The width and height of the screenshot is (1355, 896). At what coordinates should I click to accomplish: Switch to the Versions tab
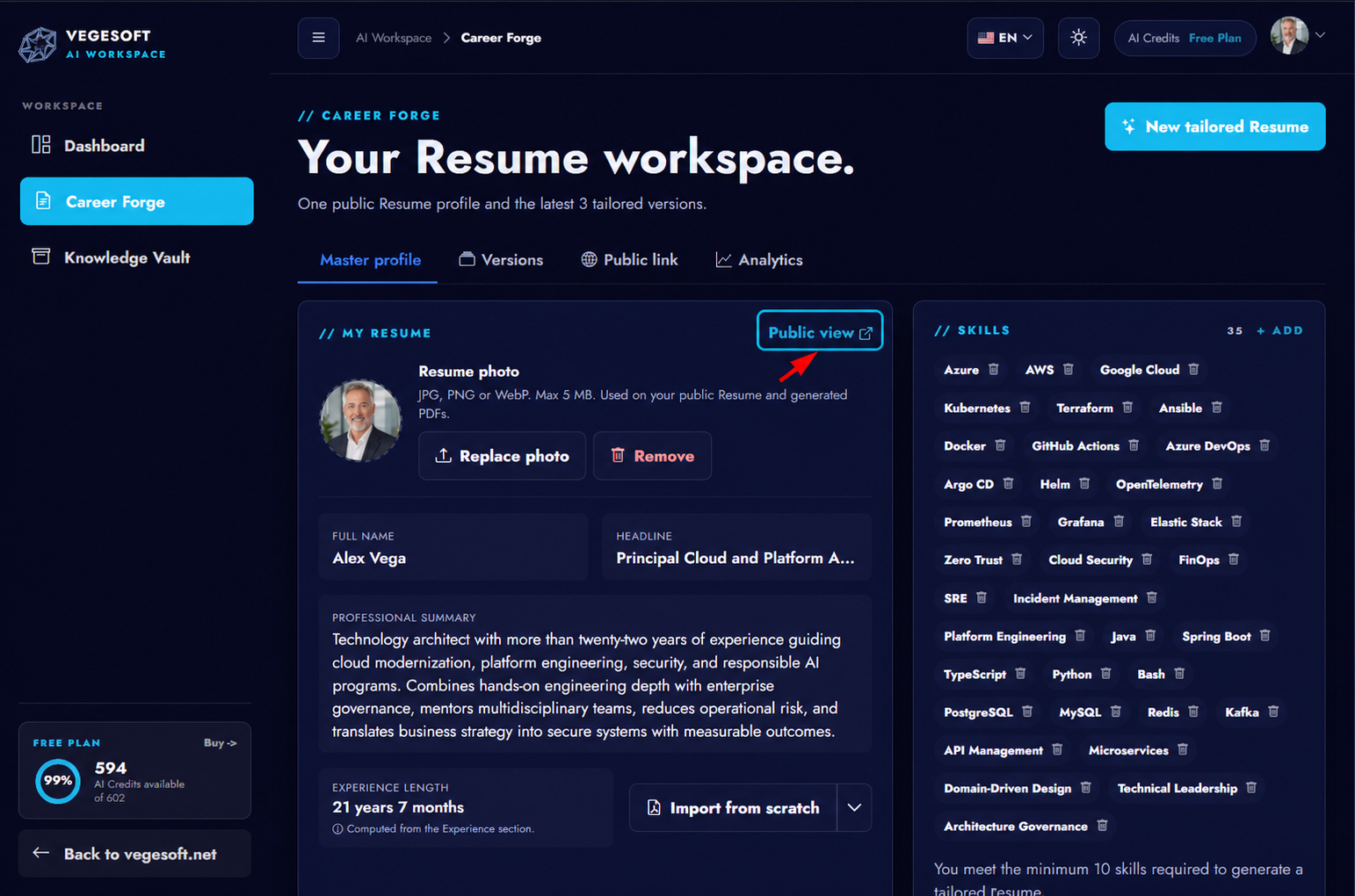click(x=501, y=260)
